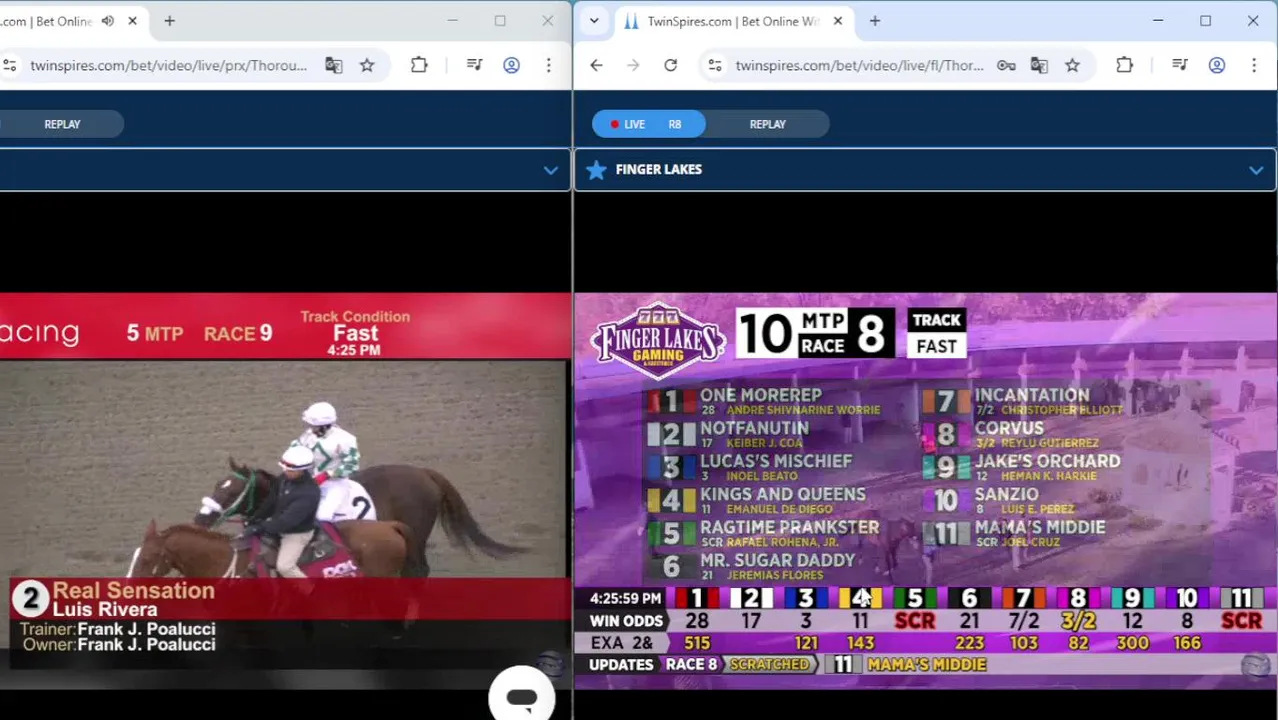Open Chrome menu dots in left window
The width and height of the screenshot is (1278, 720).
[548, 65]
